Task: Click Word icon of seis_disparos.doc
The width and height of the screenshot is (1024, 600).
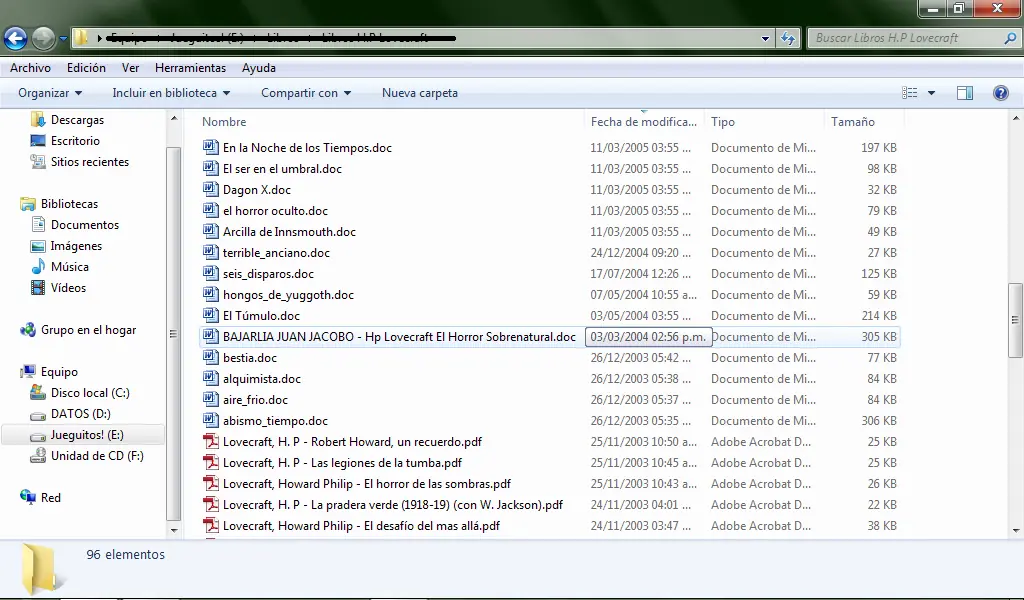Action: (x=210, y=273)
